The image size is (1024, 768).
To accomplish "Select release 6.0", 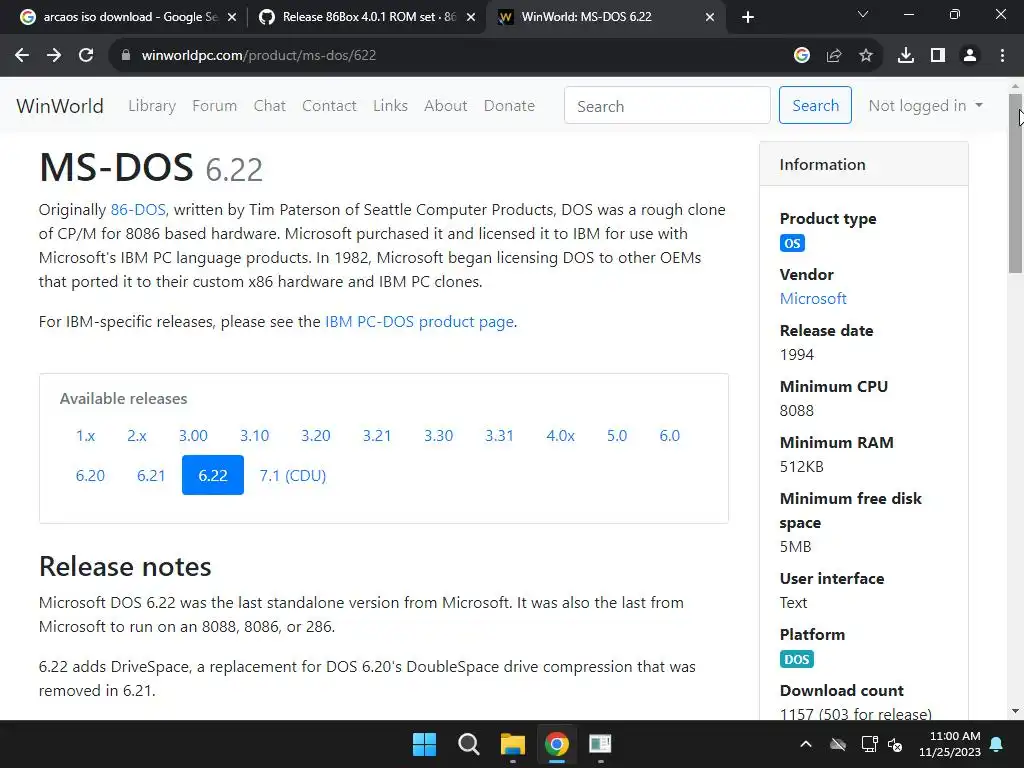I will 669,436.
